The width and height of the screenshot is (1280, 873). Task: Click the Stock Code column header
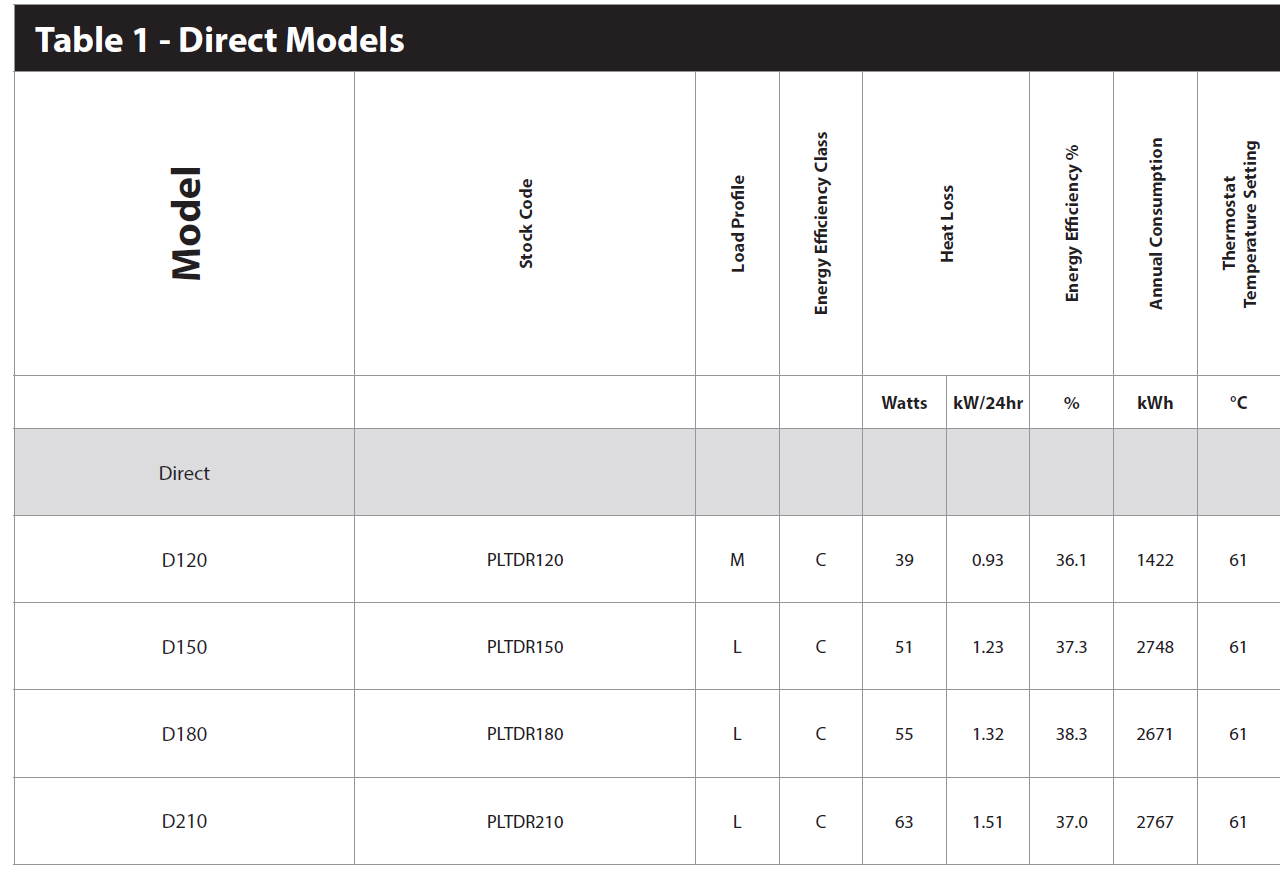526,224
